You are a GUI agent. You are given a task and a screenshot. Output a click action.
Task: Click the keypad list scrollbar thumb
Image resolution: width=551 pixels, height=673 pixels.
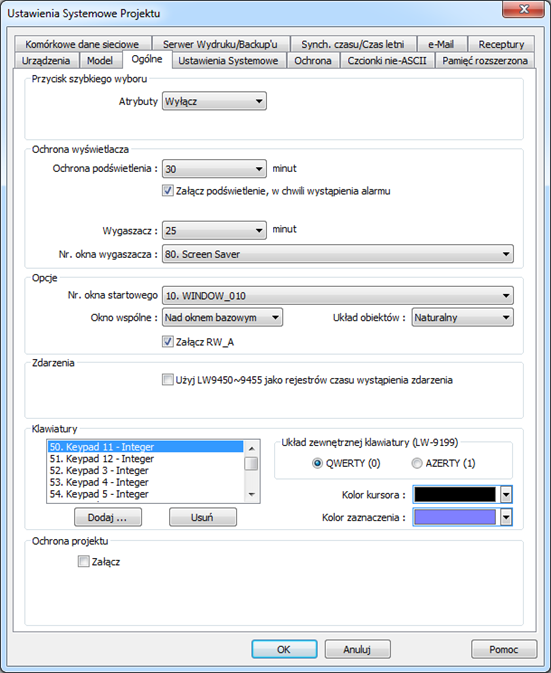point(251,464)
